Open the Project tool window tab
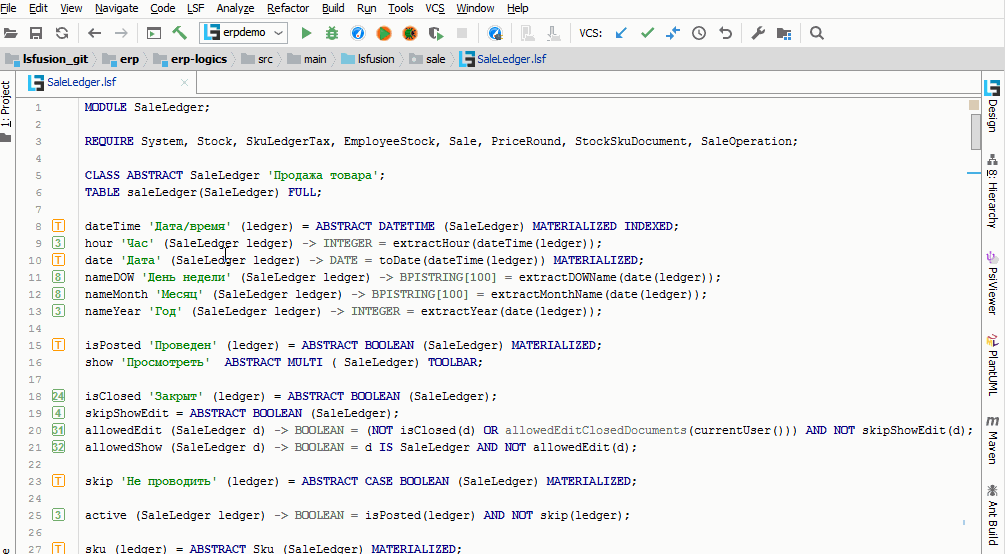This screenshot has width=1005, height=554. click(6, 110)
